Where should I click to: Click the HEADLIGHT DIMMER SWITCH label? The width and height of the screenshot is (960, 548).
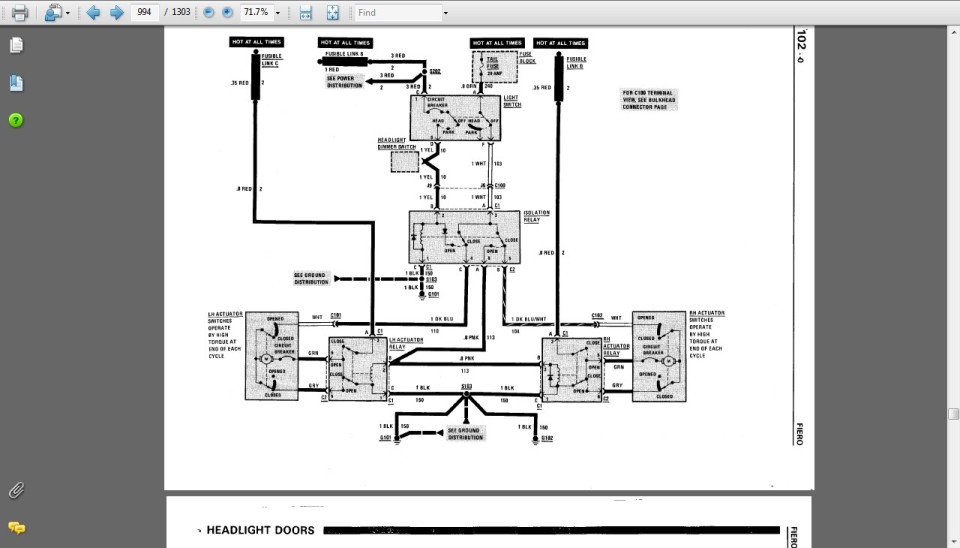397,143
